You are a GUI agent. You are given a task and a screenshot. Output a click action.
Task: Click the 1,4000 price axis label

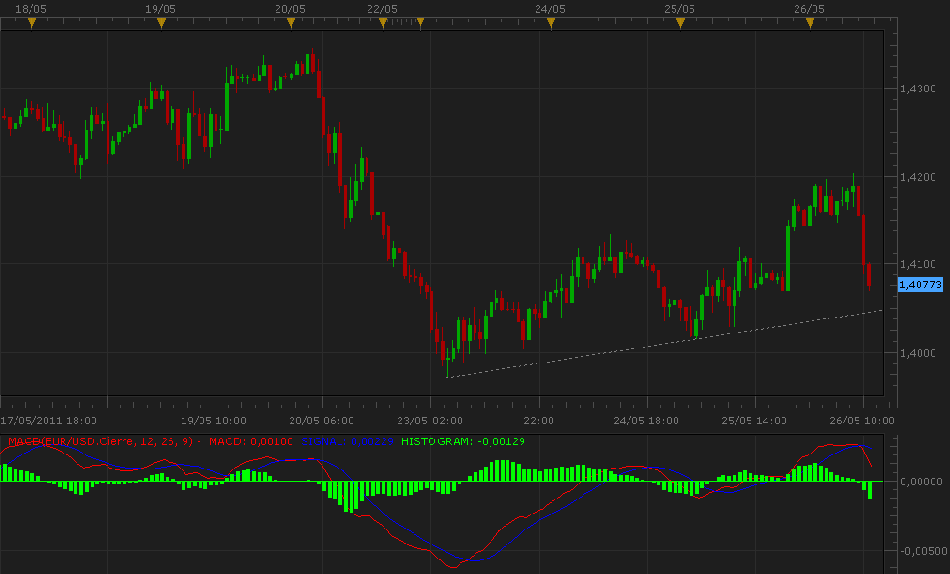click(917, 353)
